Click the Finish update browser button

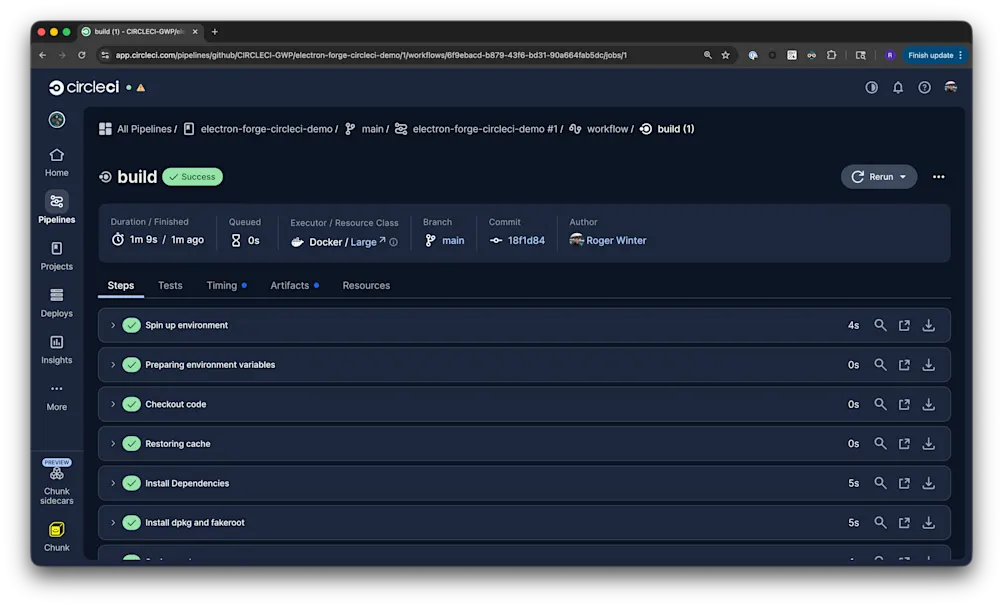[935, 55]
